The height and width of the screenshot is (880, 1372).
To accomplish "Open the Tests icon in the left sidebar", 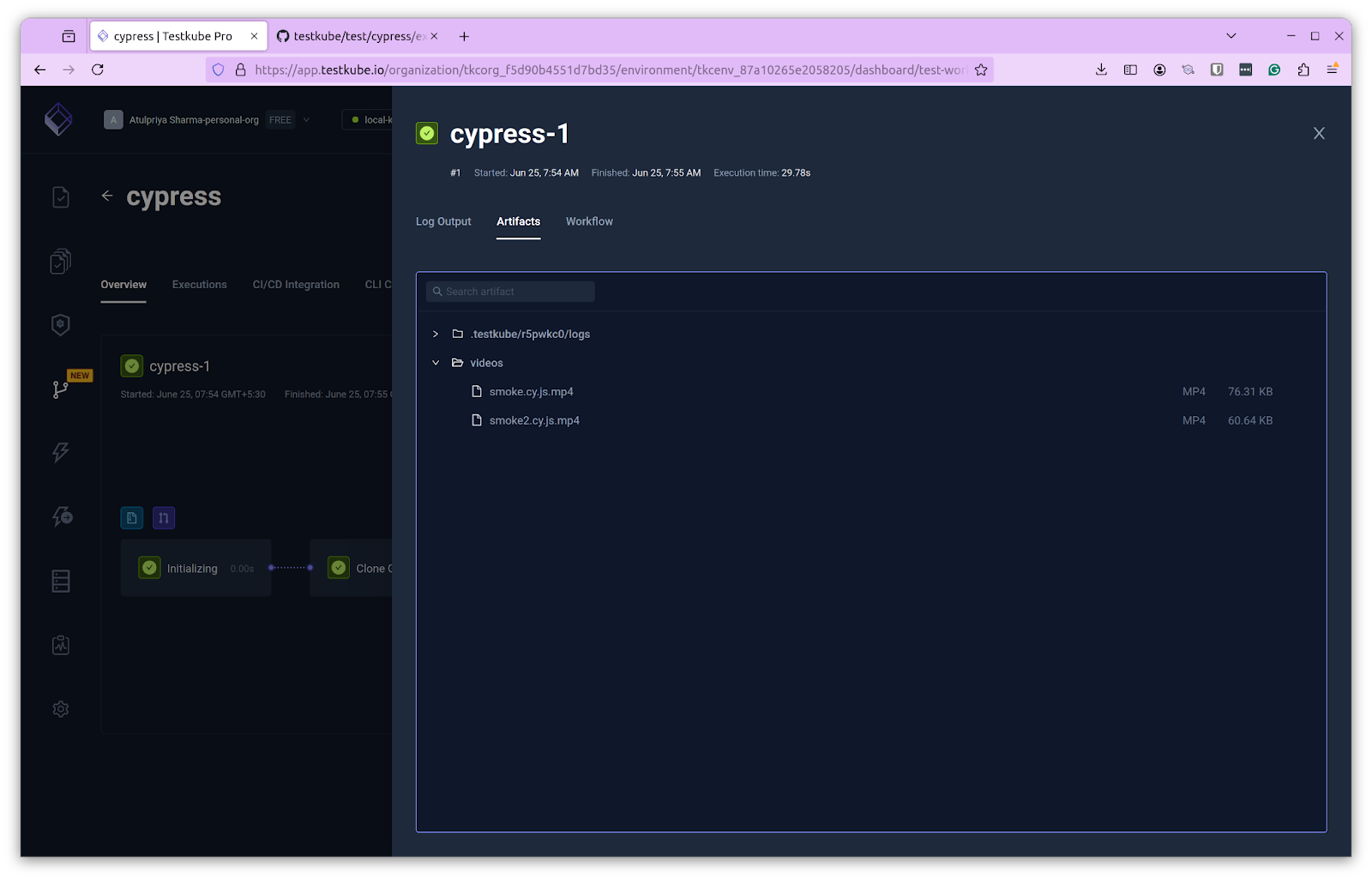I will [x=61, y=197].
